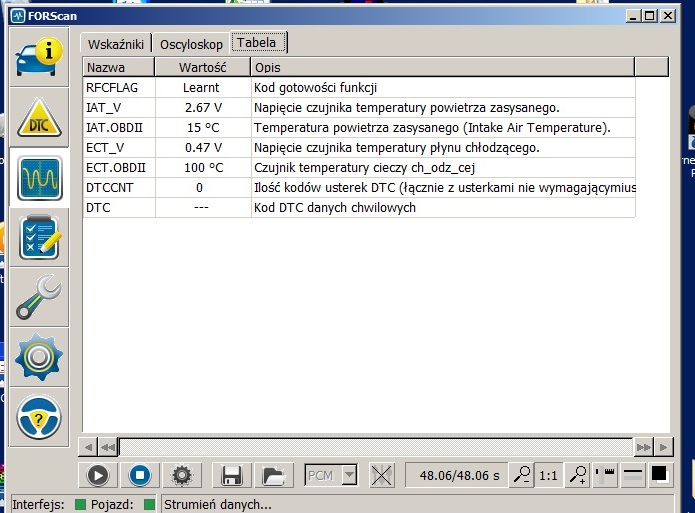This screenshot has height=513, width=695.
Task: Sort table by the Nazwa column header
Action: 119,67
